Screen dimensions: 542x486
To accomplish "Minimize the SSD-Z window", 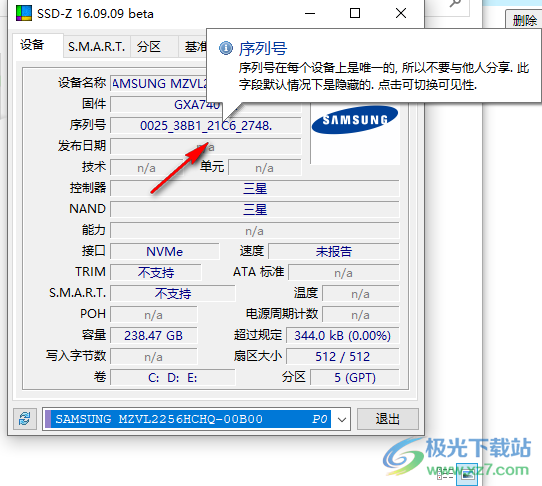I will [310, 13].
